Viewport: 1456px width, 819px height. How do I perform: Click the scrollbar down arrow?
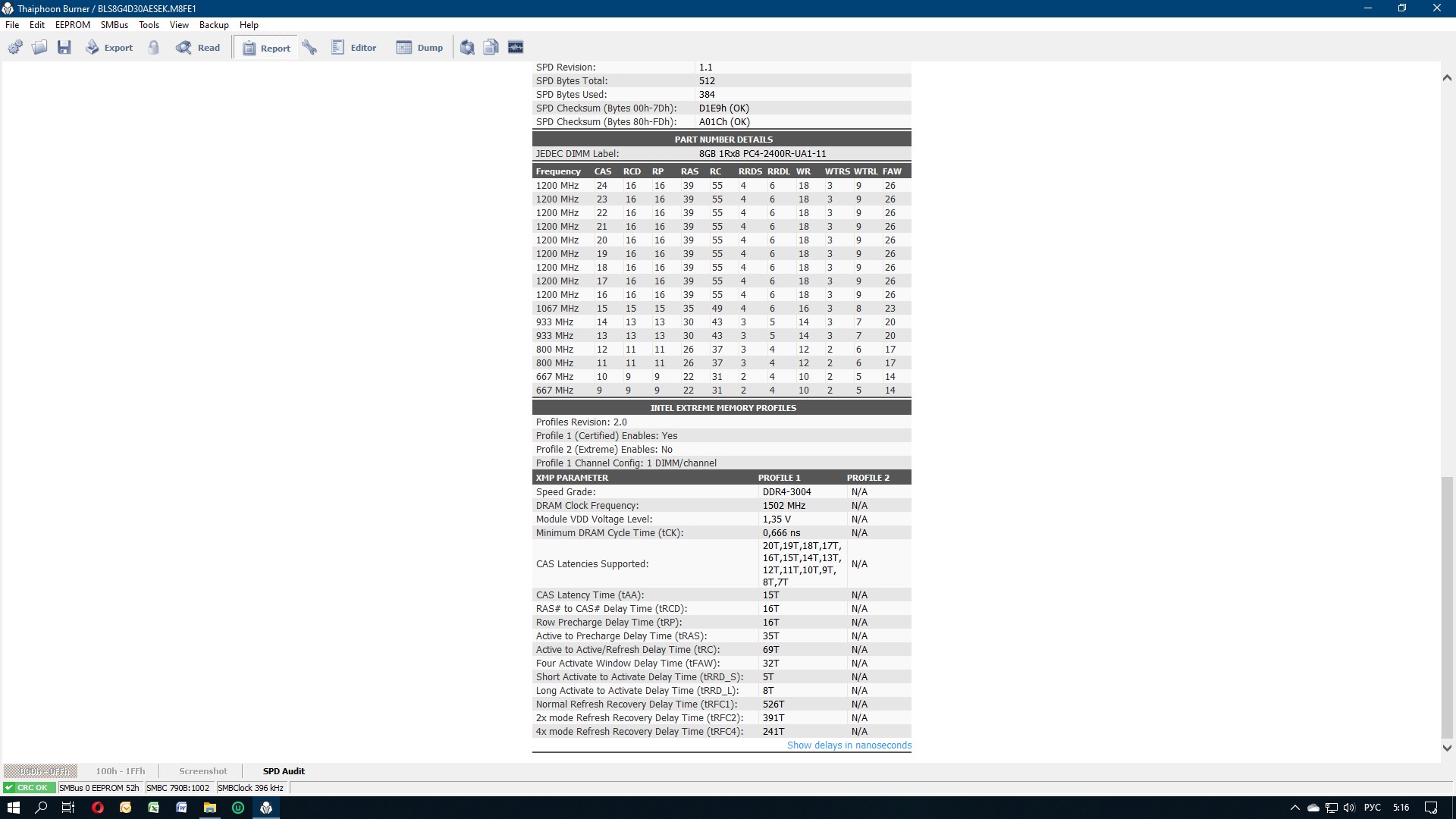coord(1447,748)
